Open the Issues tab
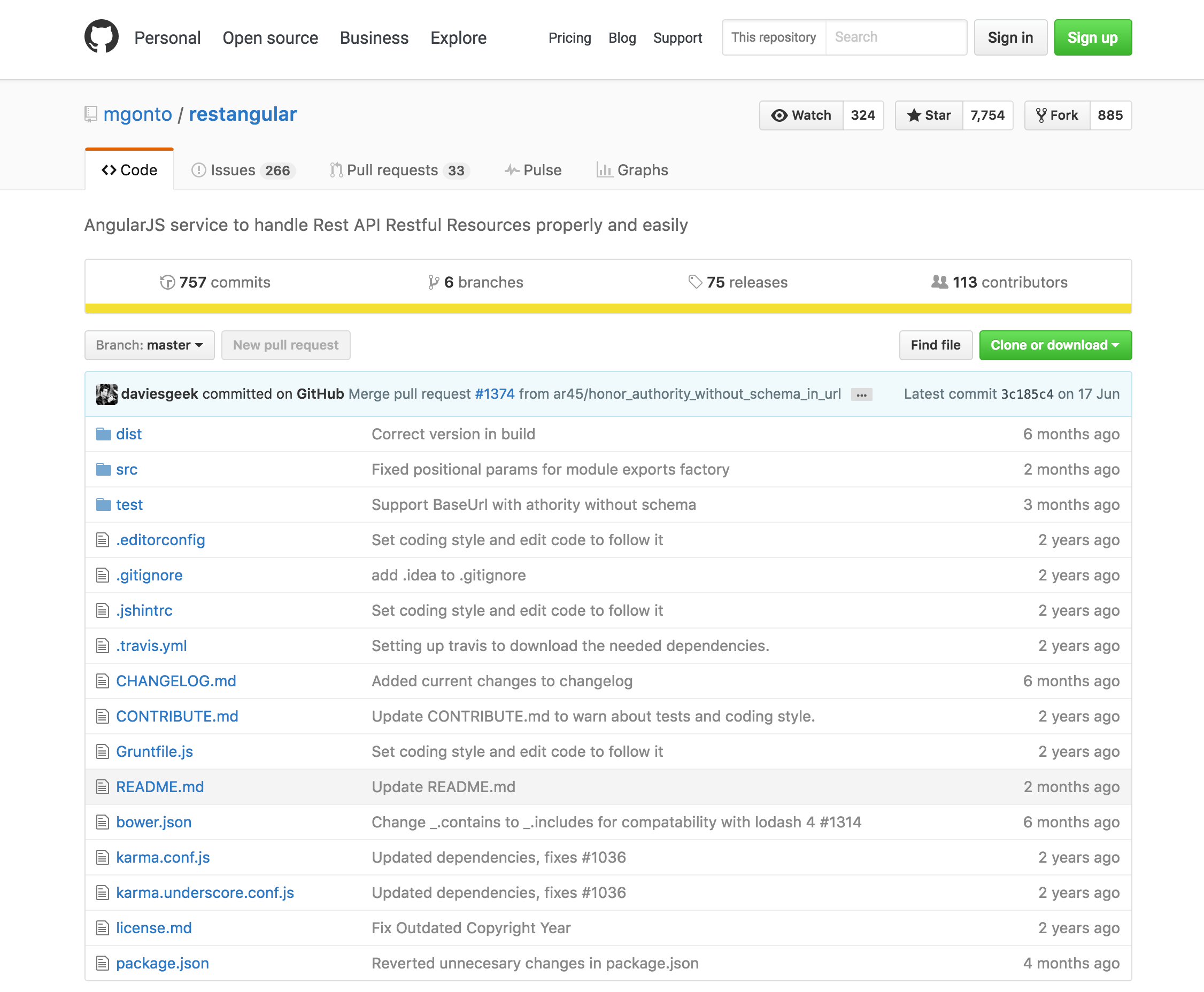This screenshot has width=1204, height=992. [x=243, y=170]
